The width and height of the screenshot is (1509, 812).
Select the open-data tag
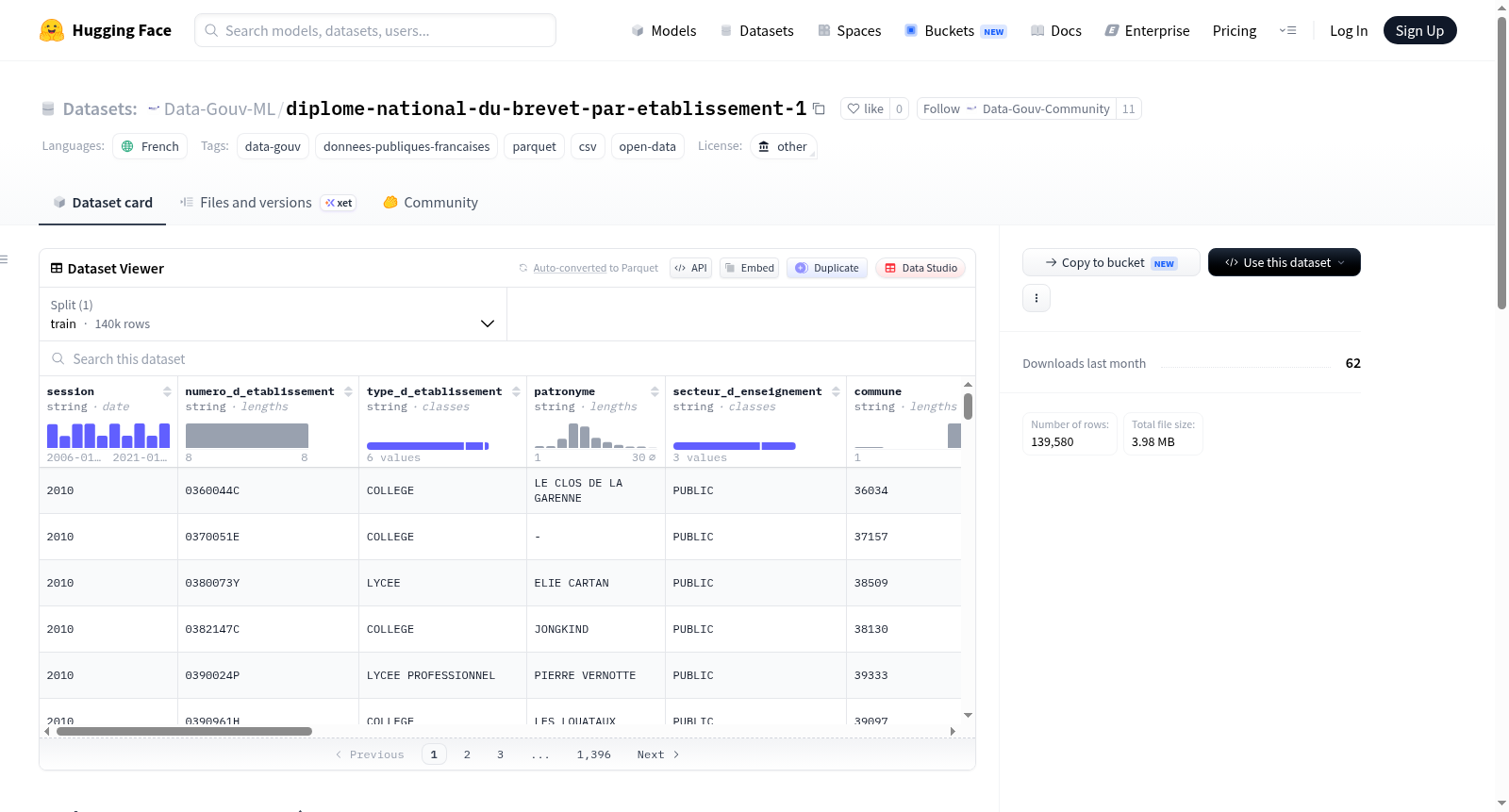pos(647,146)
